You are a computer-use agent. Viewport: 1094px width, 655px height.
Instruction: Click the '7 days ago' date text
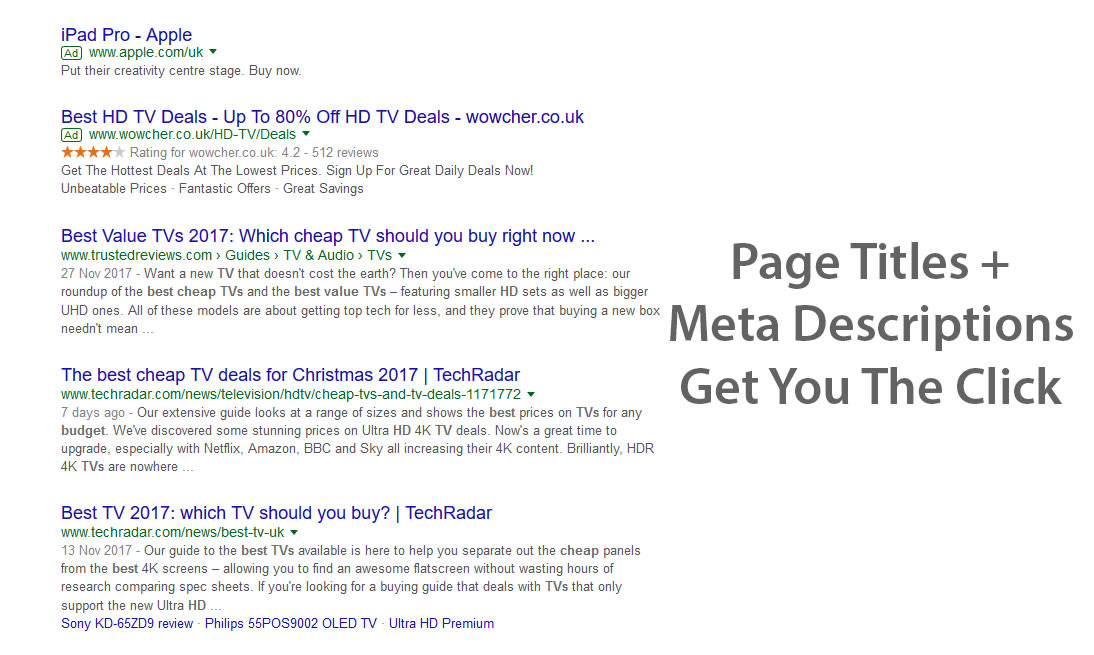[93, 413]
